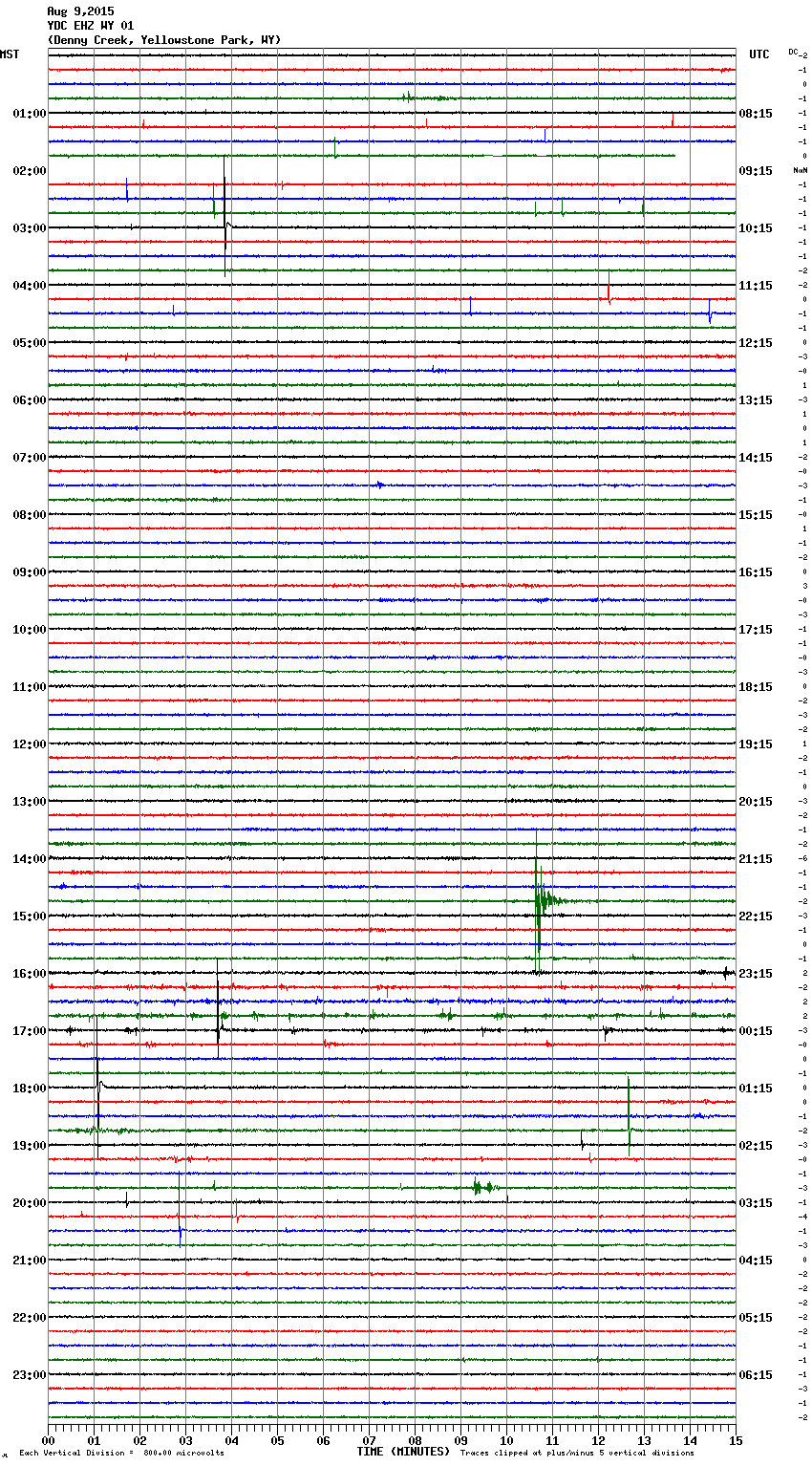812x1466 pixels.
Task: Click the 01:15 UTC time label
Action: (756, 1089)
